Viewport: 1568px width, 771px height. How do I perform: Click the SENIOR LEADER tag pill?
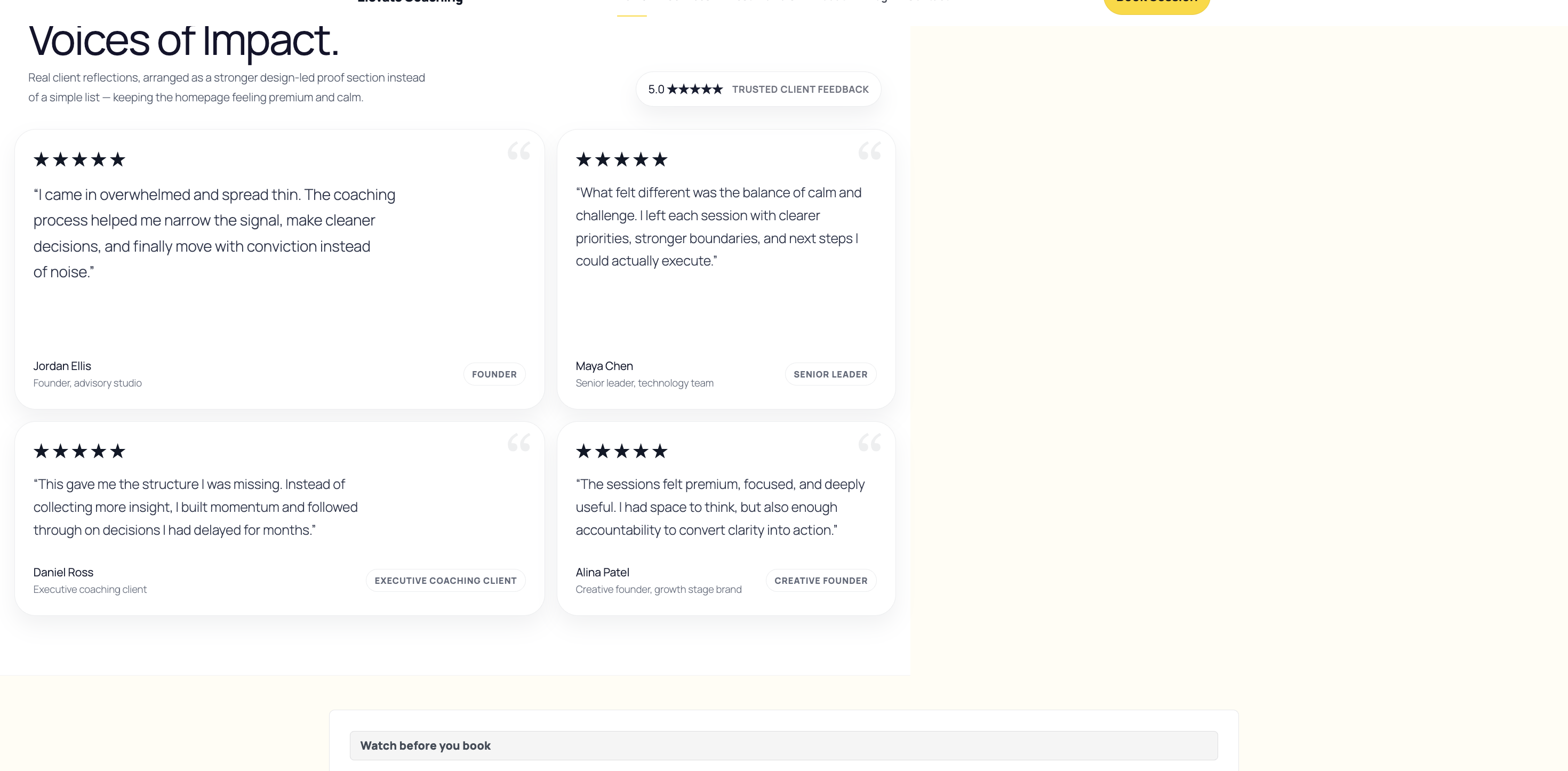tap(830, 374)
